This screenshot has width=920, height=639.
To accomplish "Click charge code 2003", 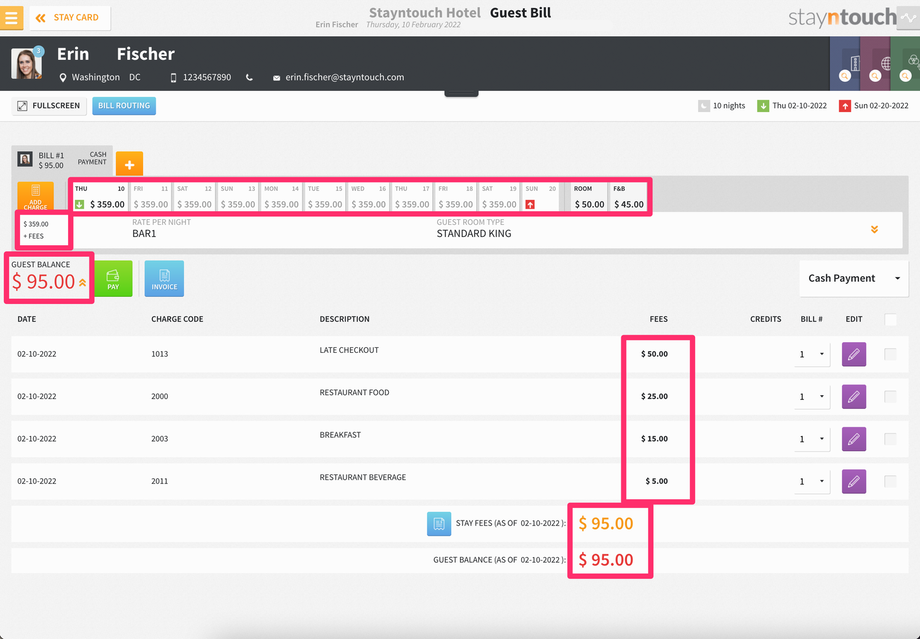I will [x=160, y=439].
